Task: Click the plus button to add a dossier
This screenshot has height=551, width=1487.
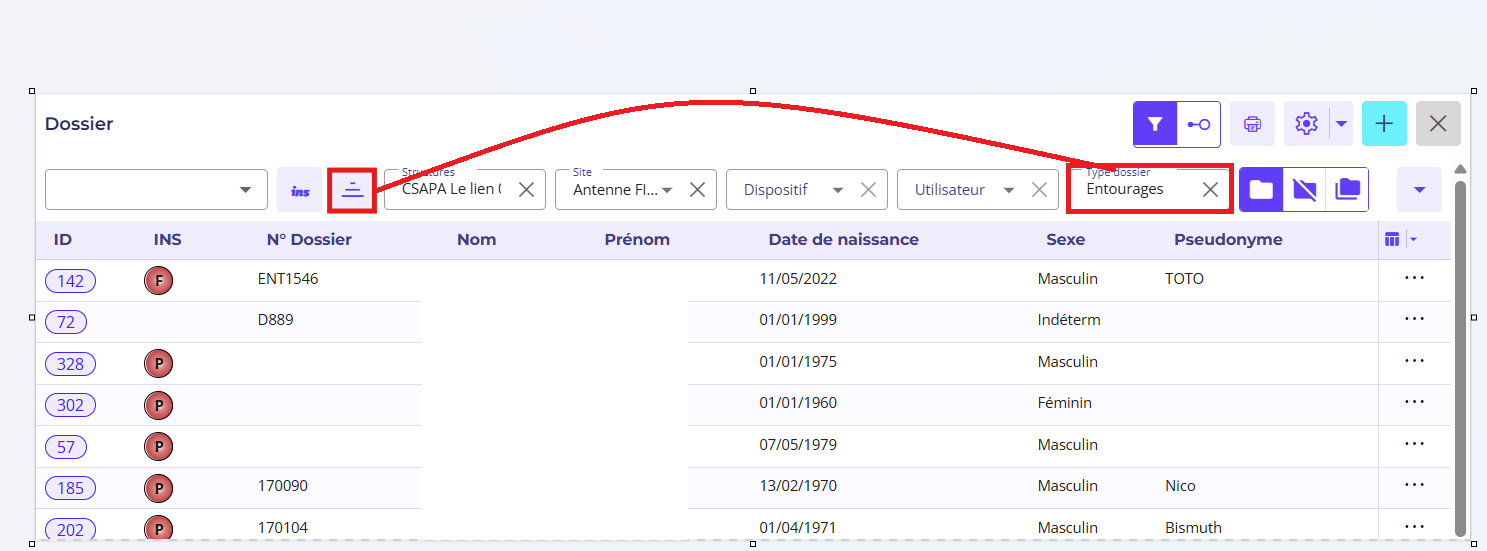Action: click(x=1384, y=124)
